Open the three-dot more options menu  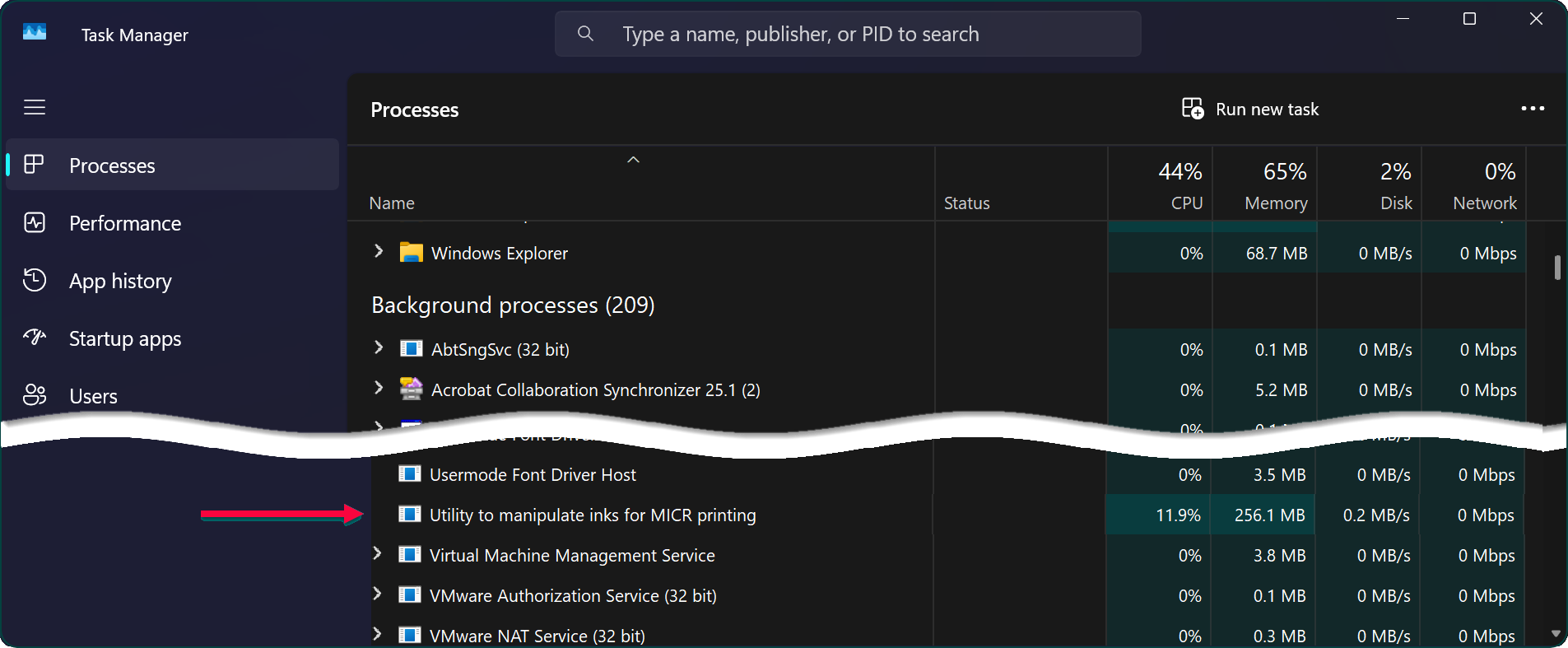(1532, 109)
